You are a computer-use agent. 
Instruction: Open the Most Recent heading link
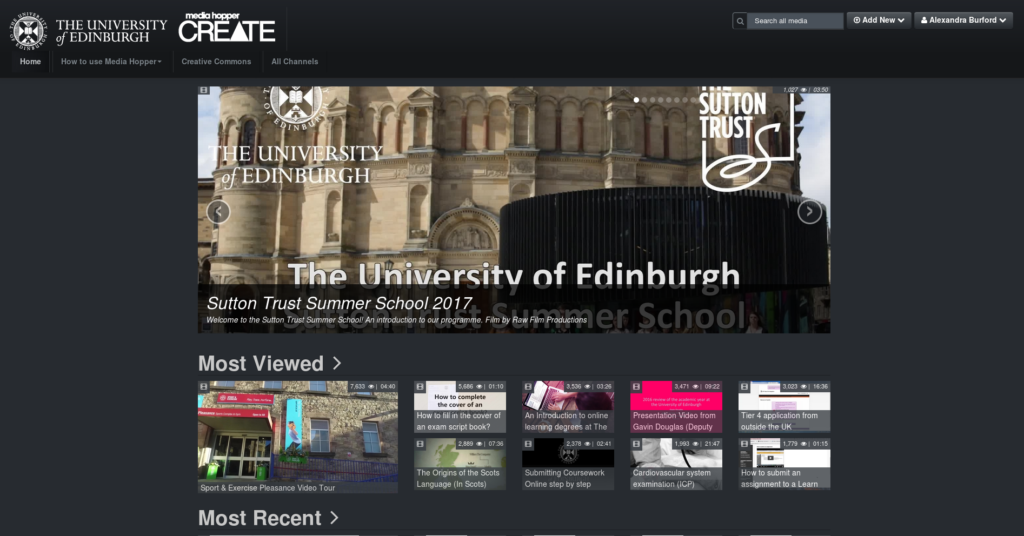[259, 518]
